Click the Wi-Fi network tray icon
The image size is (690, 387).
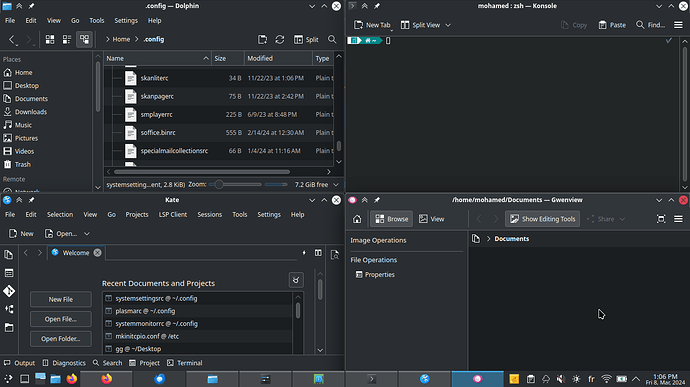point(606,379)
